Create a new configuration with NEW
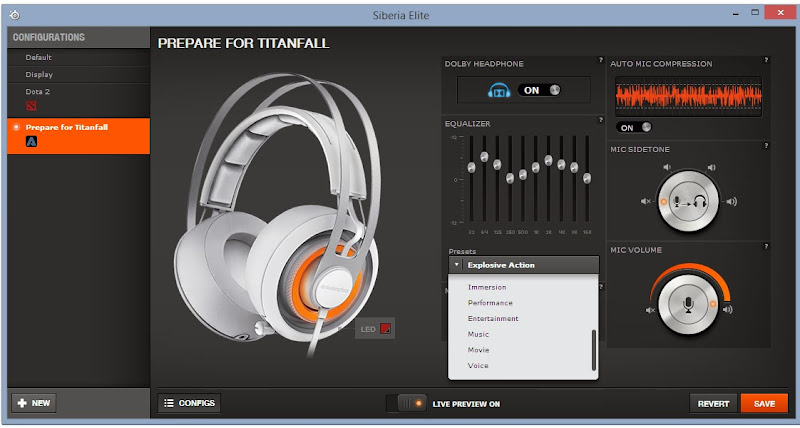Screen dimensions: 800x428 coord(34,403)
